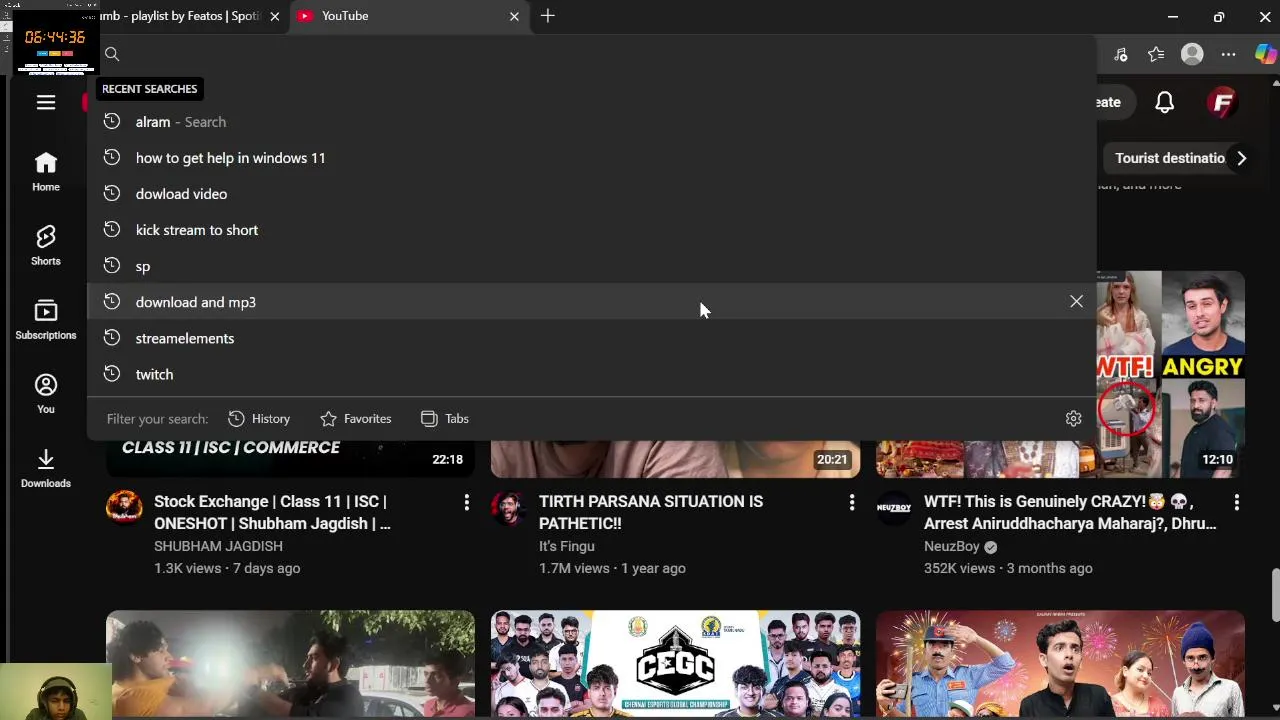Open It's Fingu channel avatar
This screenshot has width=1280, height=720.
509,507
